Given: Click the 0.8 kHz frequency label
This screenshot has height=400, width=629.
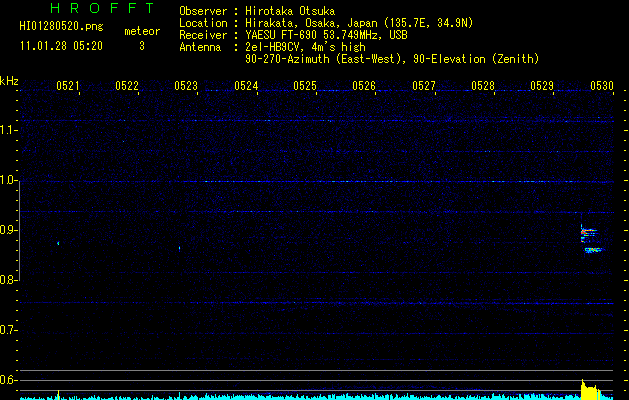Looking at the screenshot, I should [x=8, y=280].
